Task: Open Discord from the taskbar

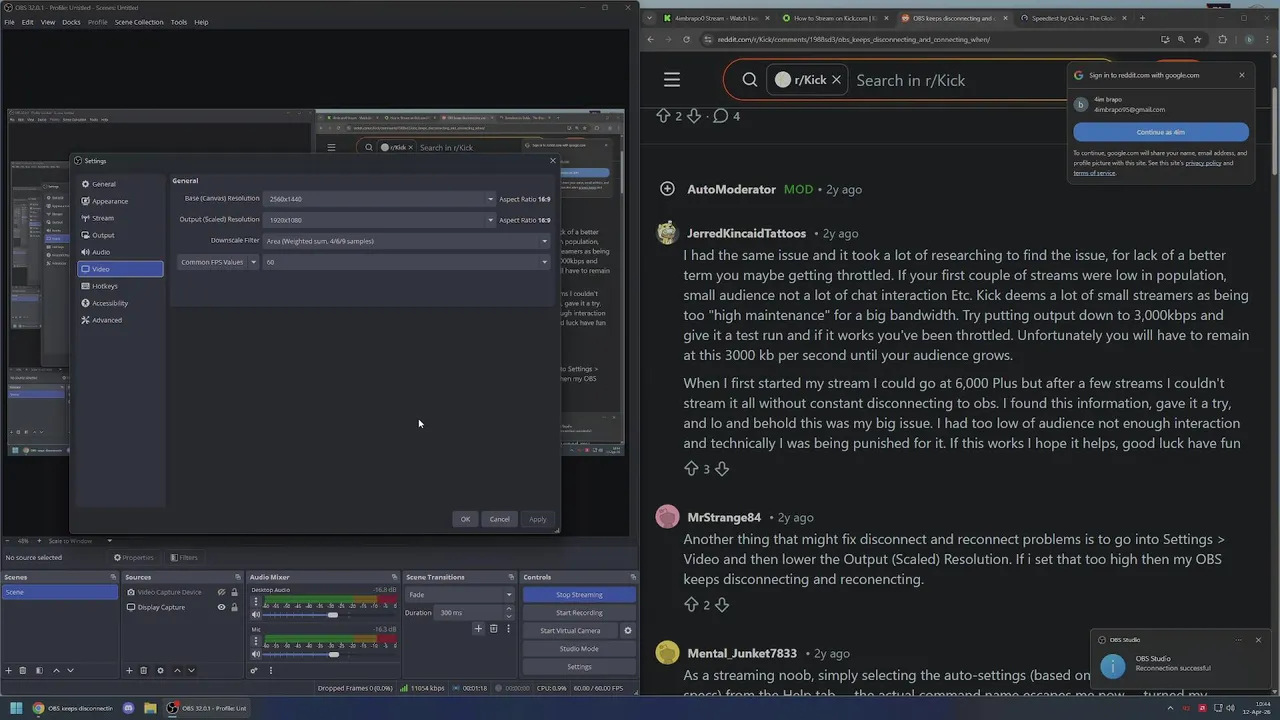Action: pyautogui.click(x=128, y=708)
